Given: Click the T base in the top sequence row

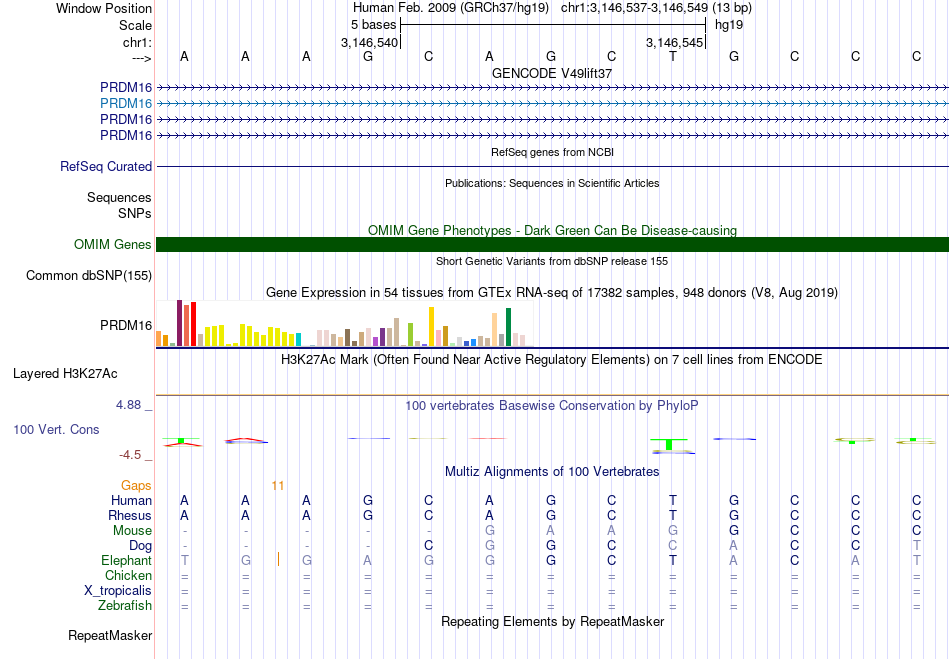Looking at the screenshot, I should tap(673, 56).
